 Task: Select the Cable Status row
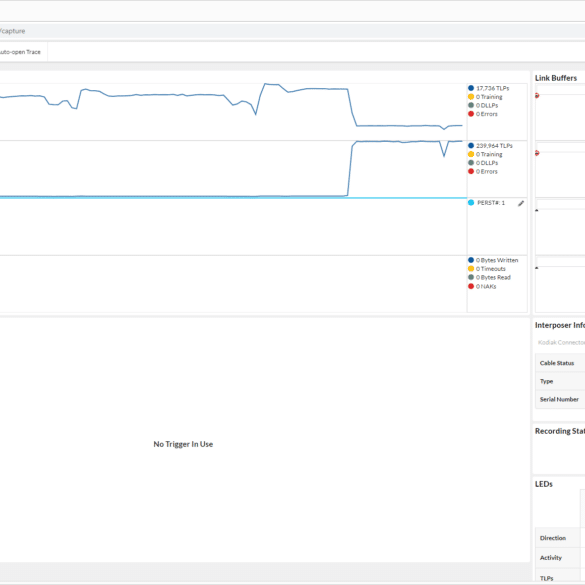coord(560,363)
